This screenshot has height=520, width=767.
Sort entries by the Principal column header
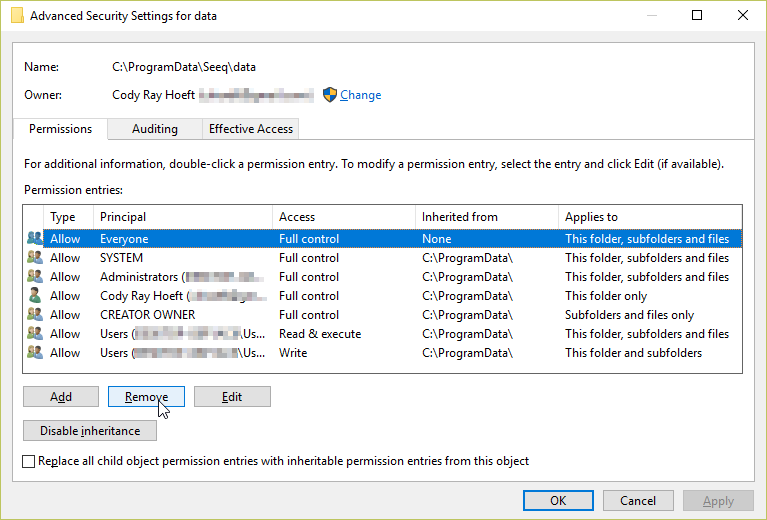182,217
